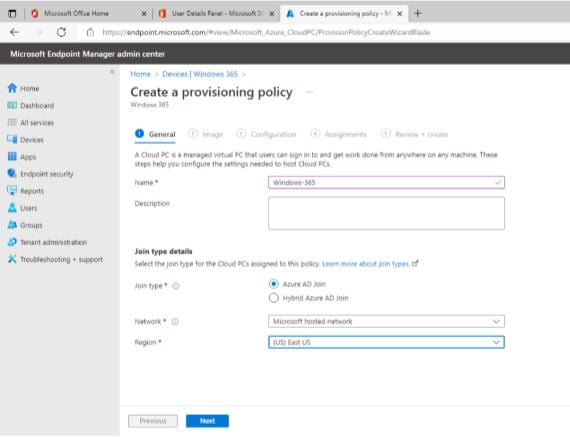Click the Join type details heading
The height and width of the screenshot is (437, 570).
(163, 251)
